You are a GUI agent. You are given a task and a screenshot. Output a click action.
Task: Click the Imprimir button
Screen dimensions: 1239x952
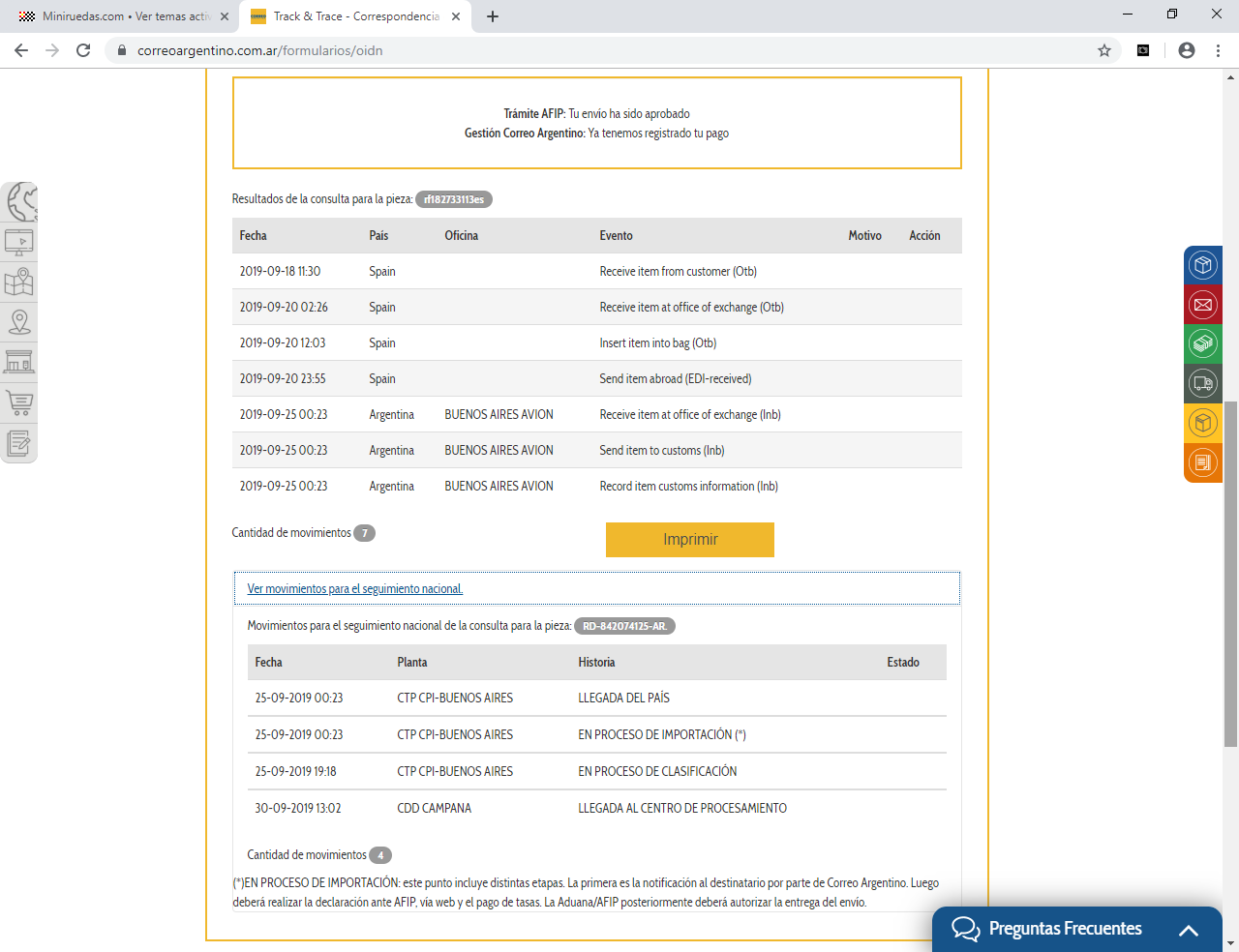689,540
